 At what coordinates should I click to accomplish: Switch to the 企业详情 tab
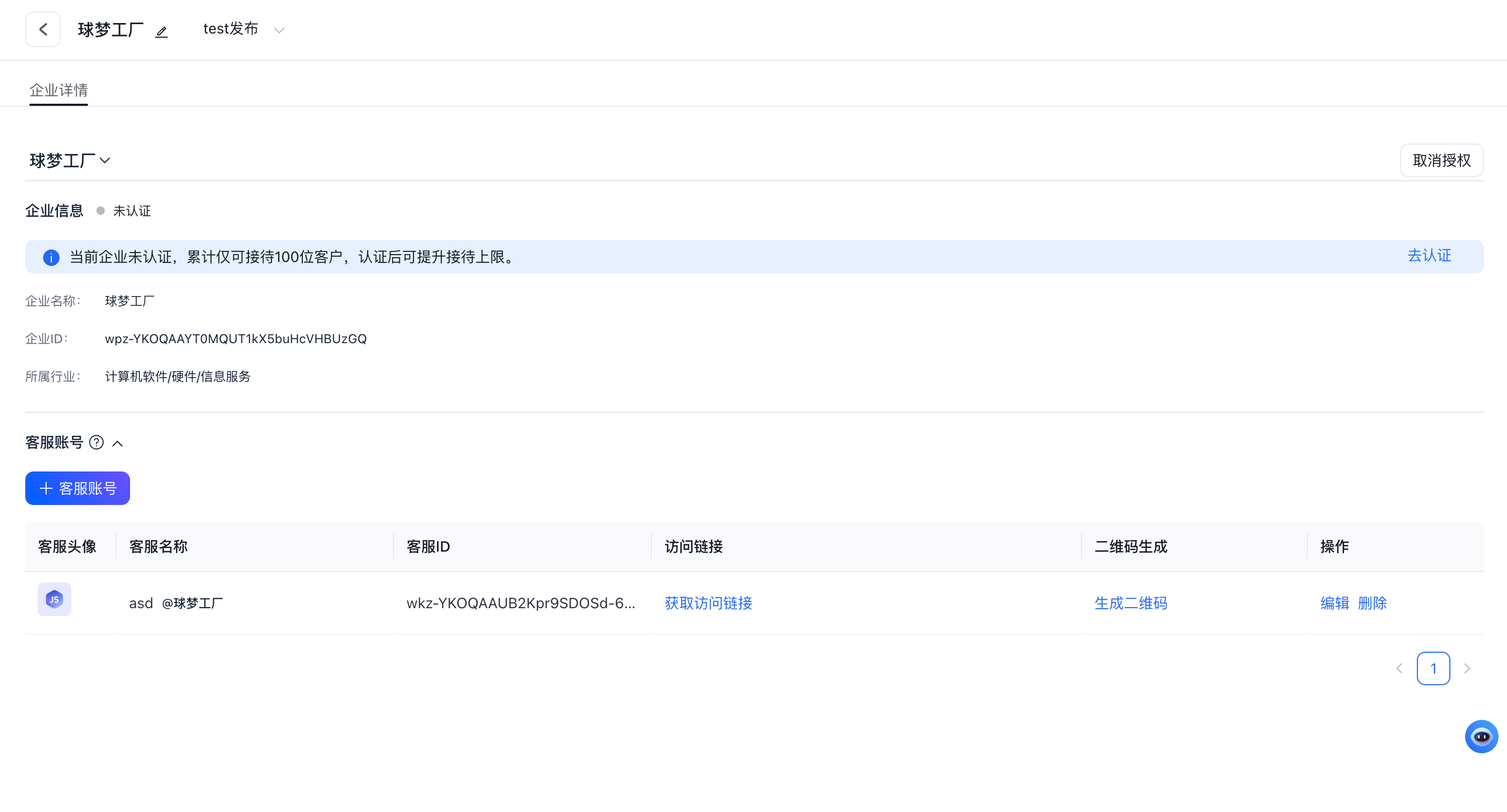pos(58,91)
